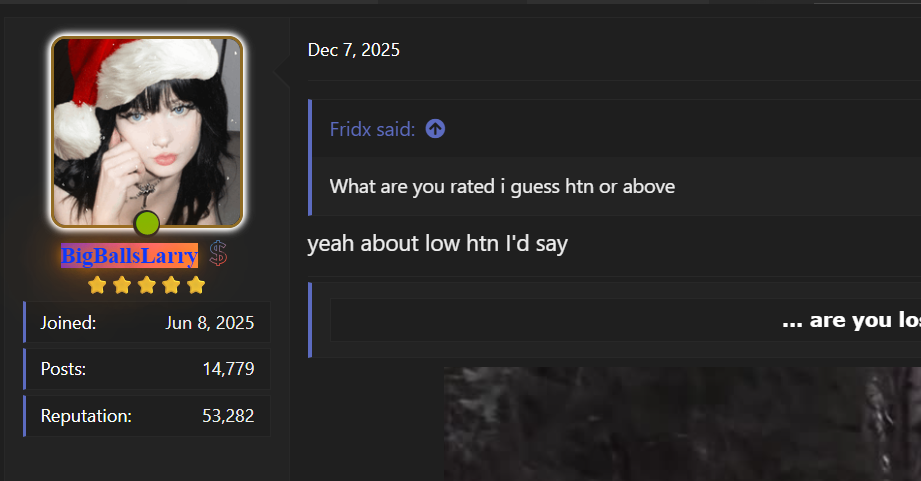The height and width of the screenshot is (481, 921).
Task: Click the Joined Jun 8, 2025 row
Action: click(x=147, y=322)
